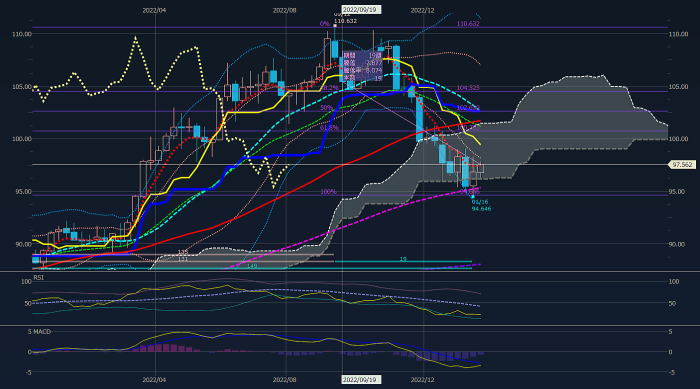Viewport: 700px width, 389px height.
Task: Select the 2022/04 date label on bottom axis
Action: pos(154,380)
